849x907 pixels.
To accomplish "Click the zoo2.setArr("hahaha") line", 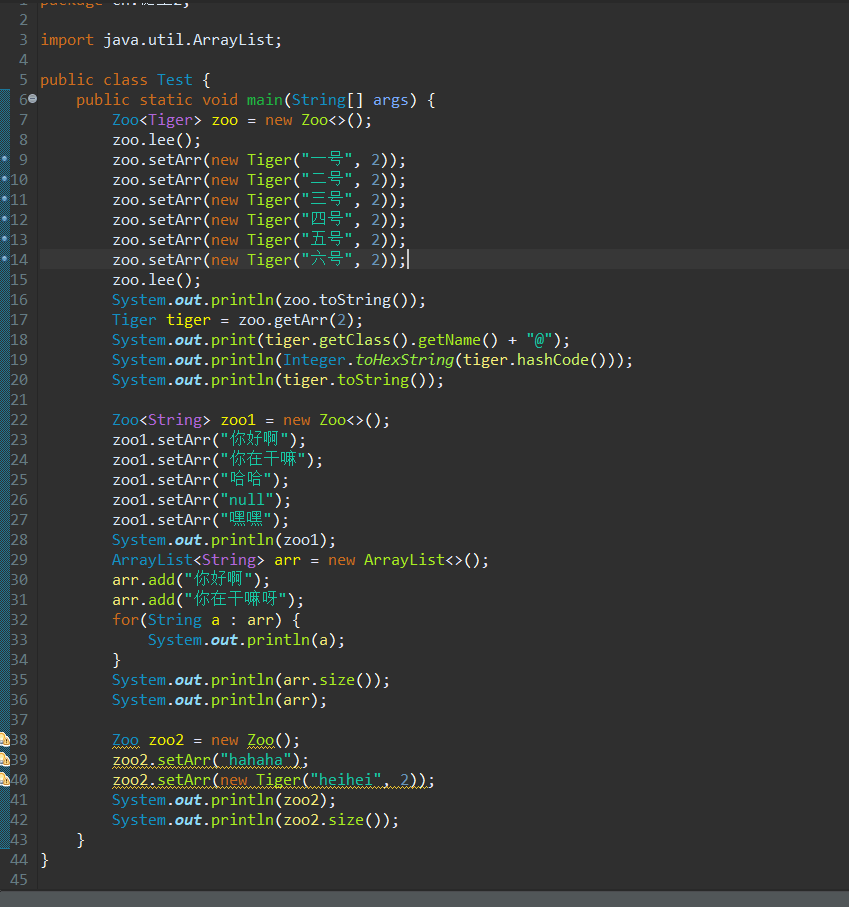I will (x=211, y=760).
